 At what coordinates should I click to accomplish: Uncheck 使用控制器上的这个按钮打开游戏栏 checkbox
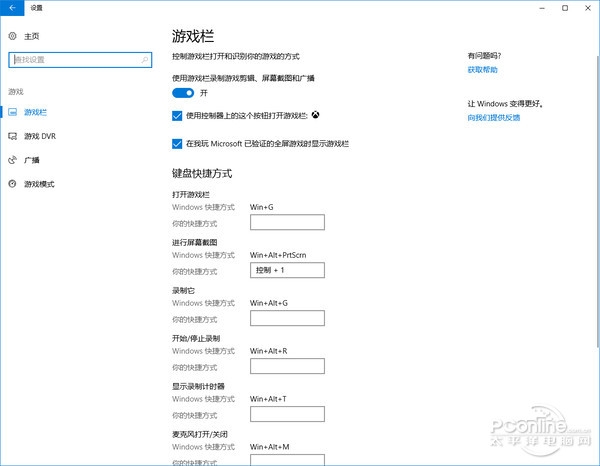[177, 116]
